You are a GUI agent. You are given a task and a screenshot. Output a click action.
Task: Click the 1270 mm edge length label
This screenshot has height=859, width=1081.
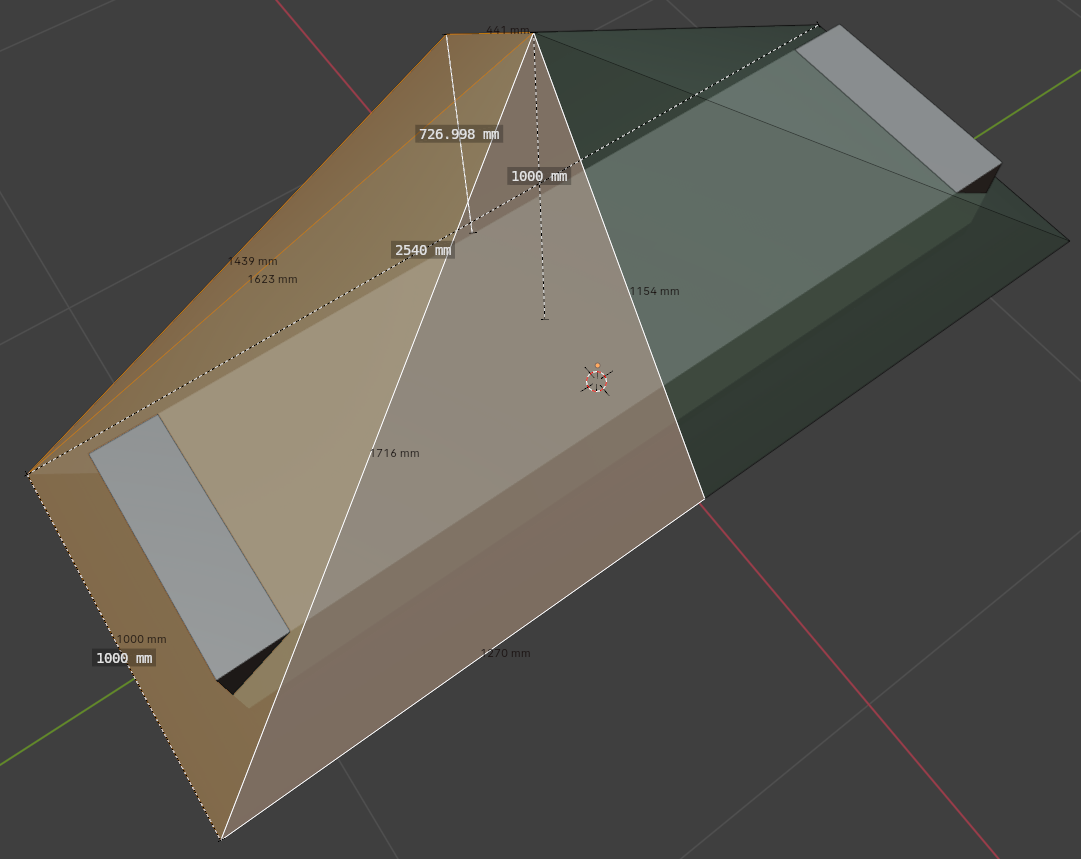coord(506,653)
